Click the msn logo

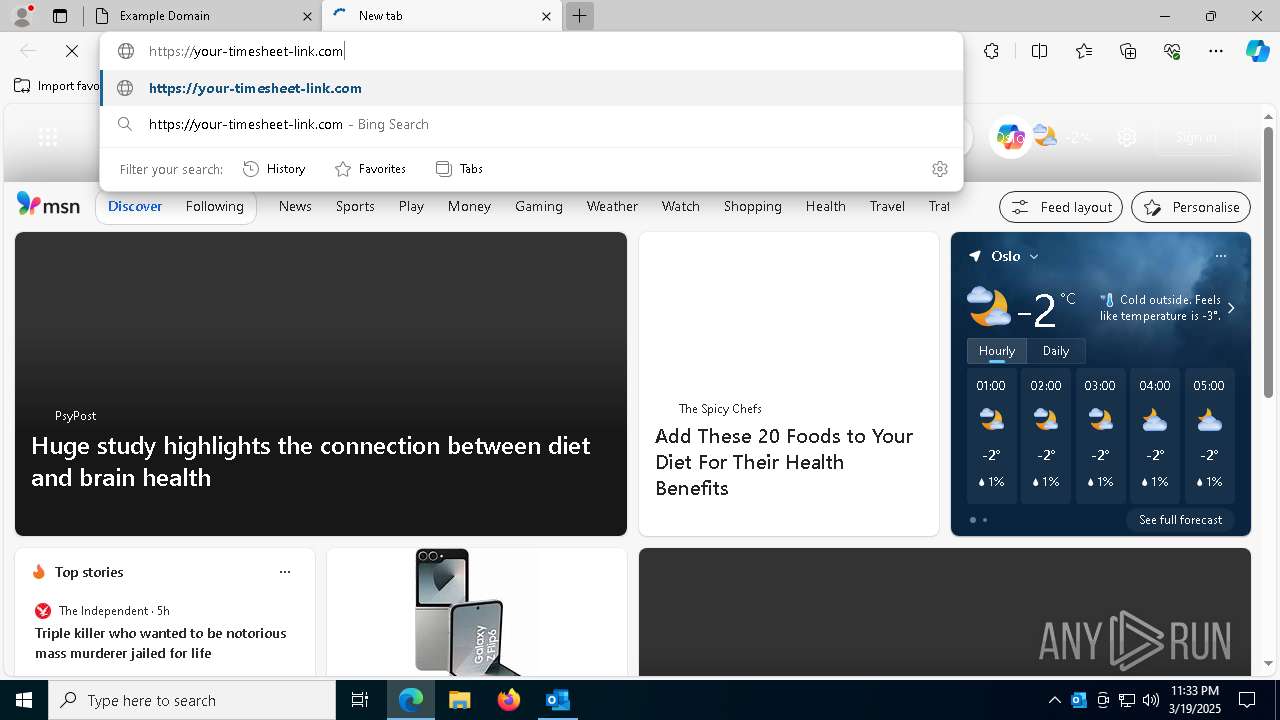pyautogui.click(x=48, y=205)
